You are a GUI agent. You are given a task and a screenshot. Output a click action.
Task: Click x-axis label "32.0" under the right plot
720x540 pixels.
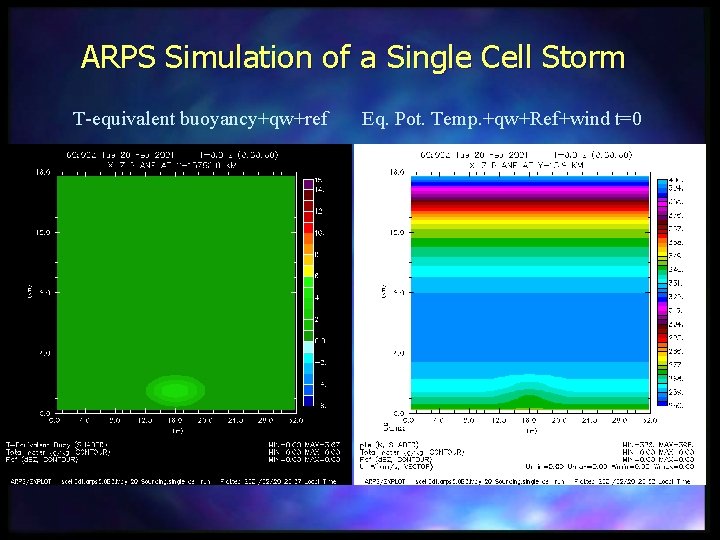(x=650, y=420)
